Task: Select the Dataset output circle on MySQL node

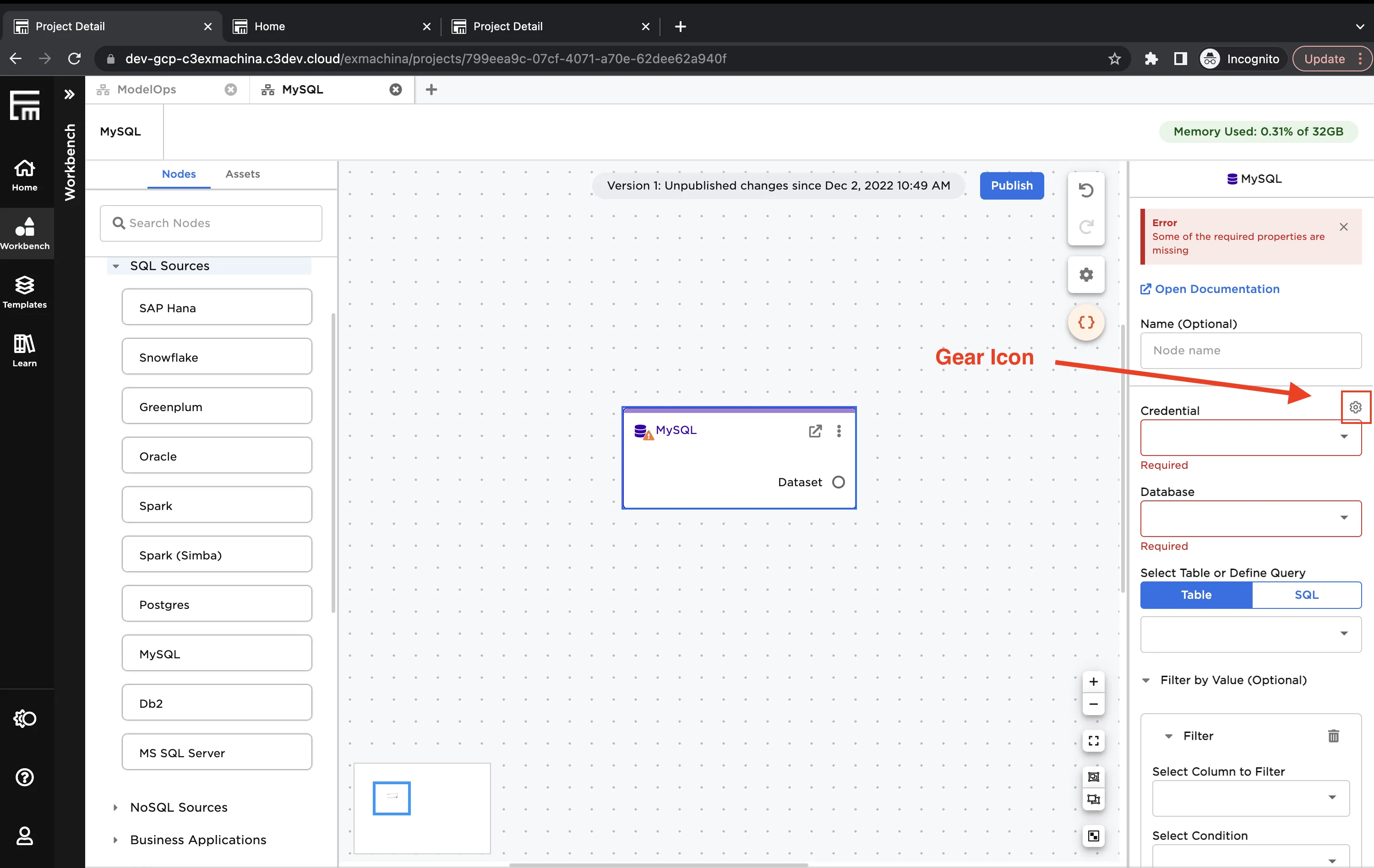Action: point(838,481)
